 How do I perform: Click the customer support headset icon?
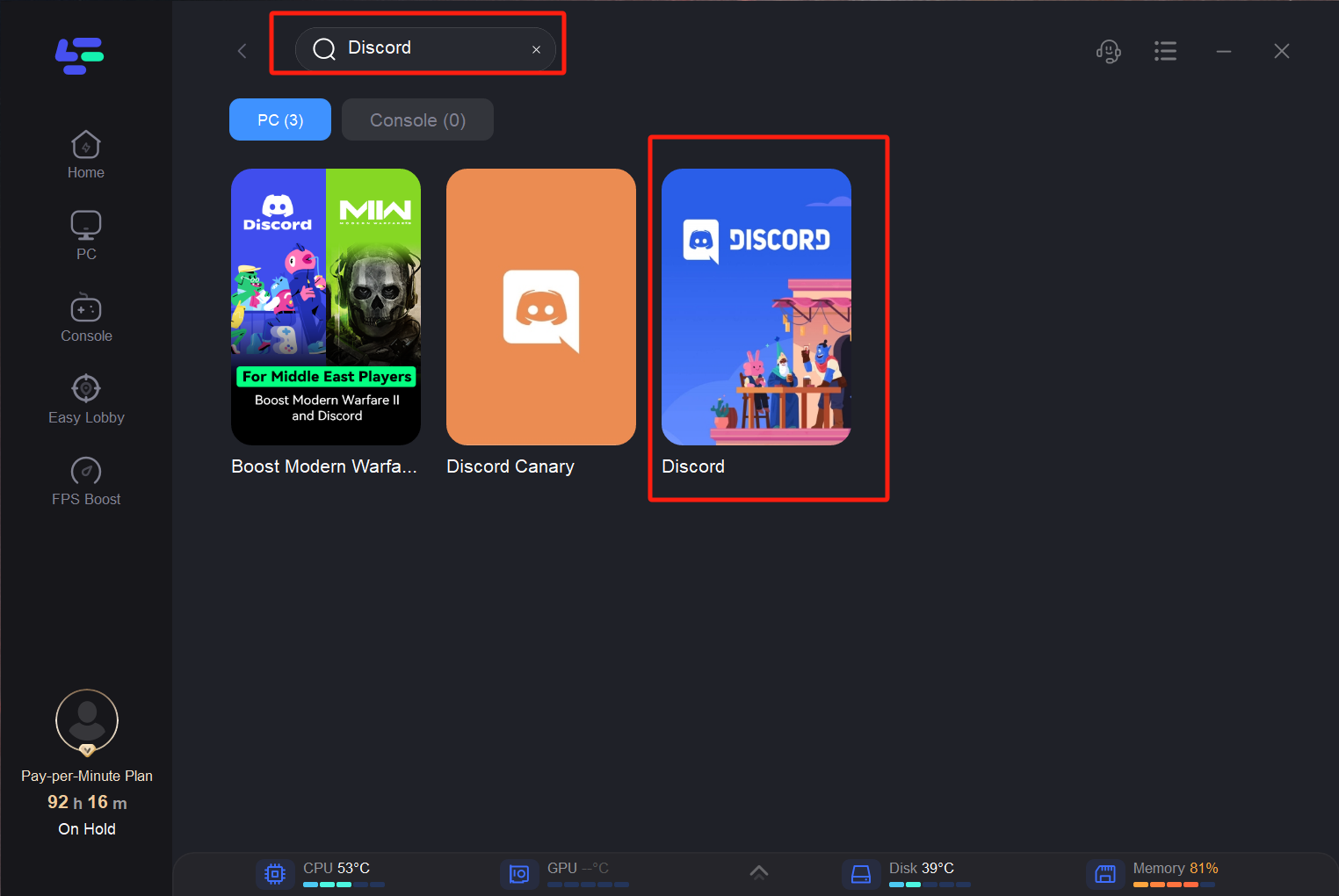(x=1108, y=51)
